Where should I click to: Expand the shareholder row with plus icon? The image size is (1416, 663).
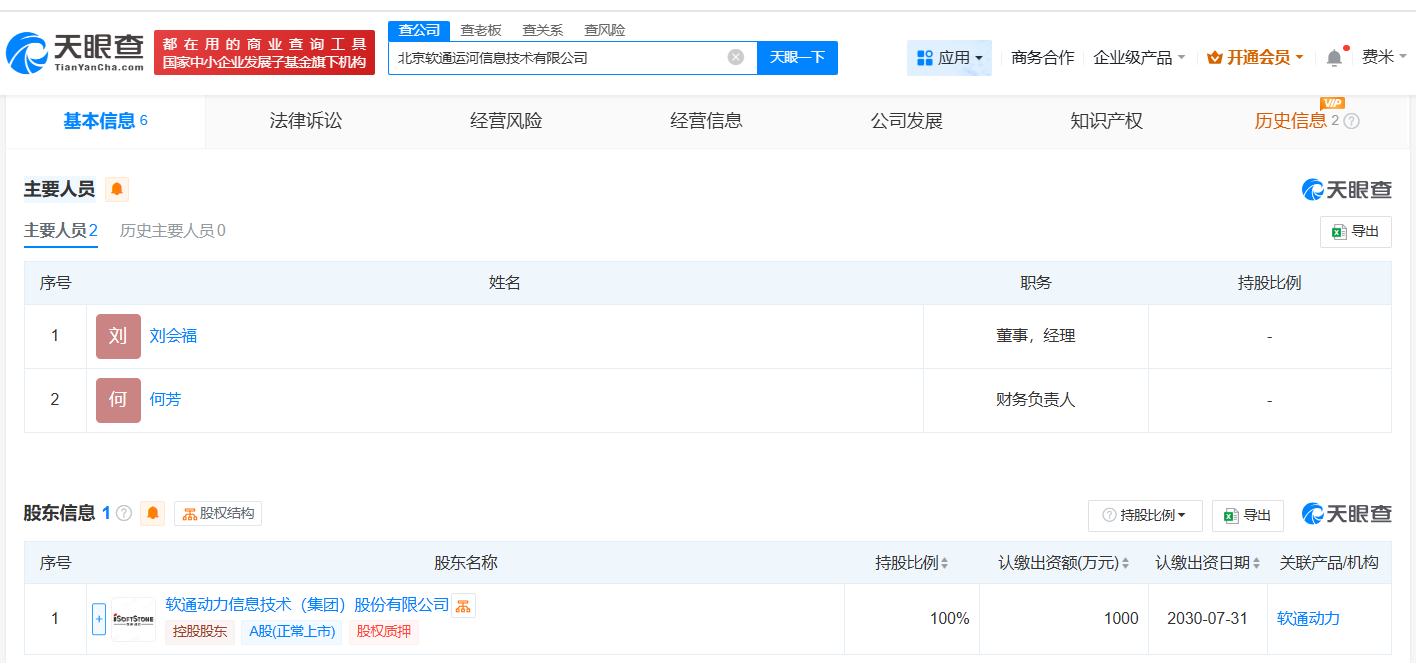pos(99,618)
